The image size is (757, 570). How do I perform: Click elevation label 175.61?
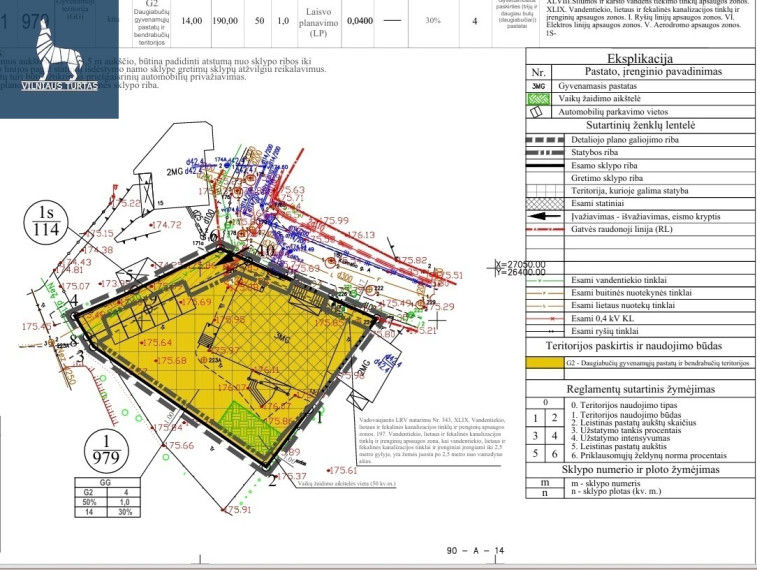342,470
